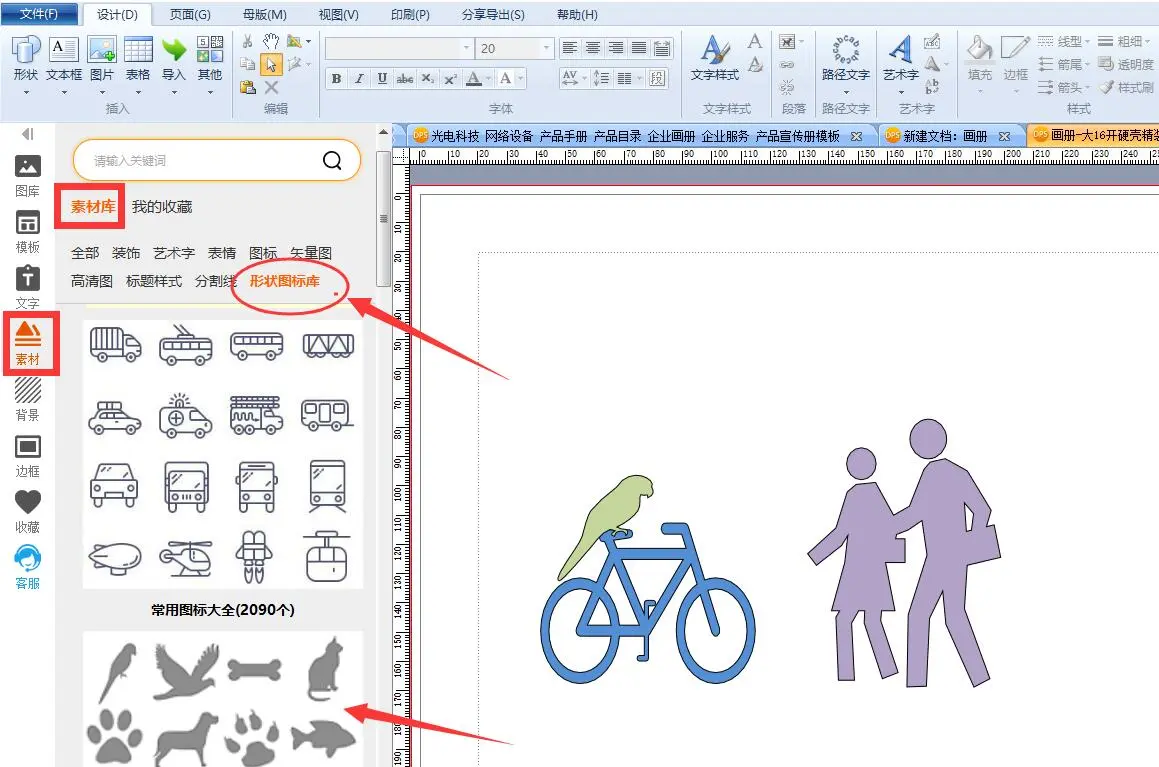The width and height of the screenshot is (1159, 767).
Task: Toggle bold text formatting
Action: (336, 79)
